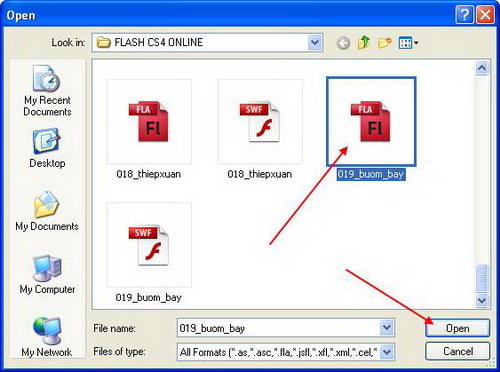
Task: Select the 019_buom_bay FLA file icon
Action: click(371, 122)
